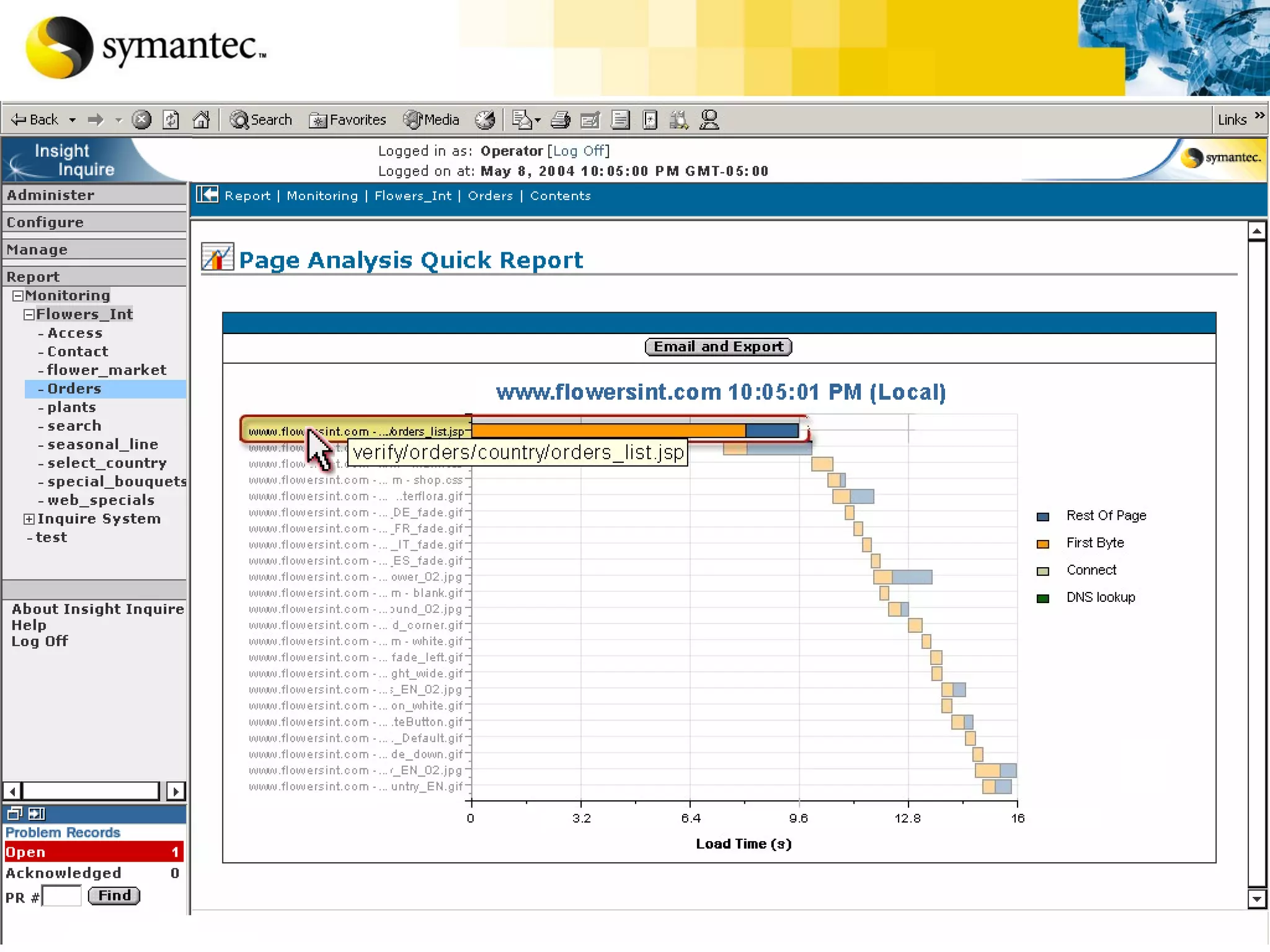Viewport: 1270px width, 952px height.
Task: Click the navigation-pane collapse arrow icon
Action: pos(207,195)
